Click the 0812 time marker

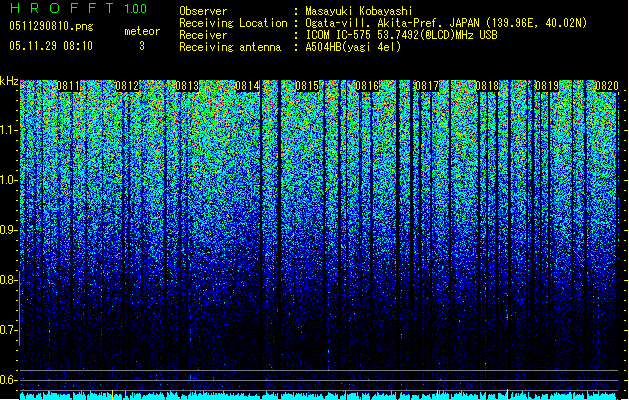pyautogui.click(x=127, y=86)
